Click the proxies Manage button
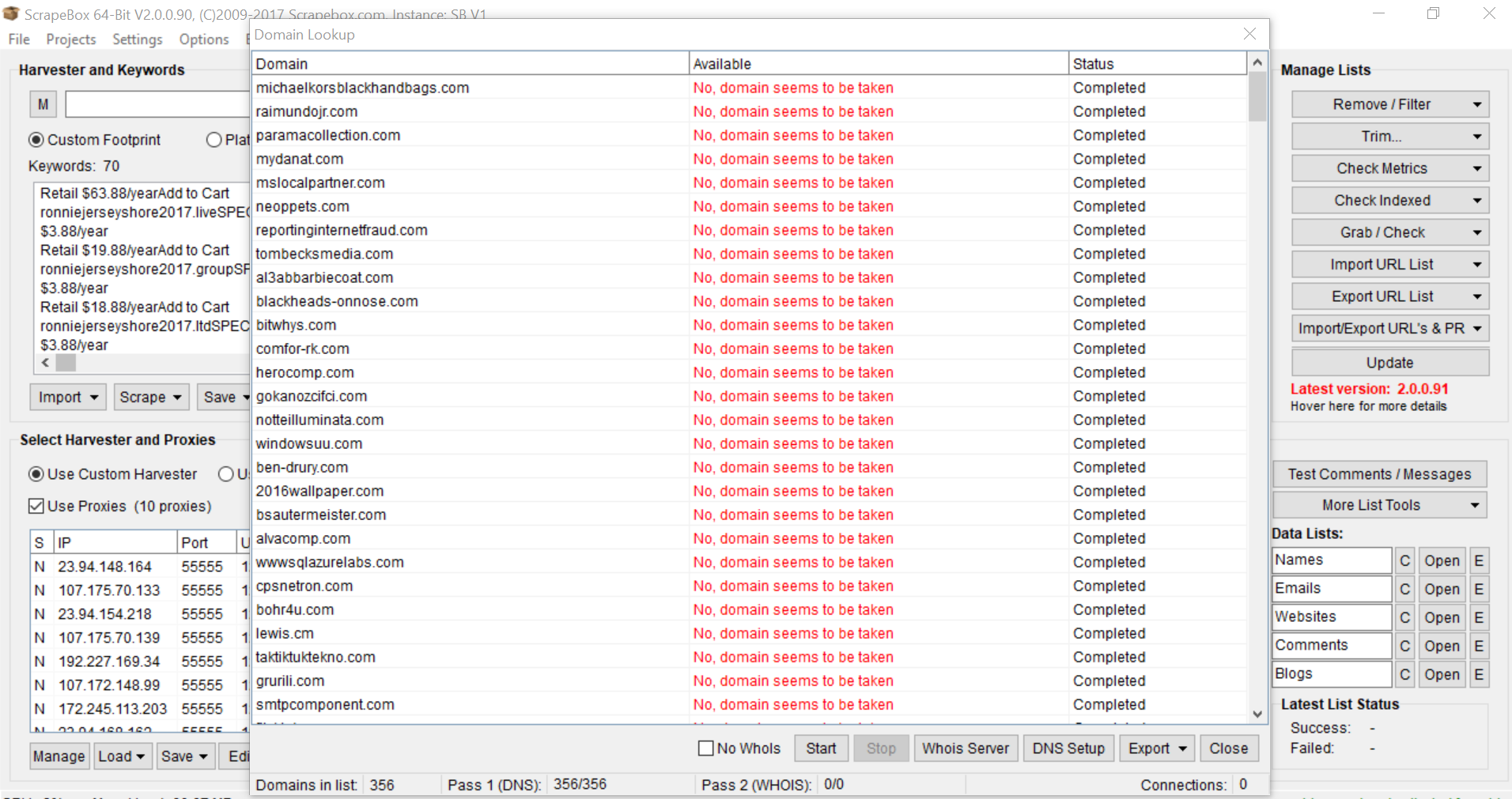The width and height of the screenshot is (1512, 799). (59, 756)
